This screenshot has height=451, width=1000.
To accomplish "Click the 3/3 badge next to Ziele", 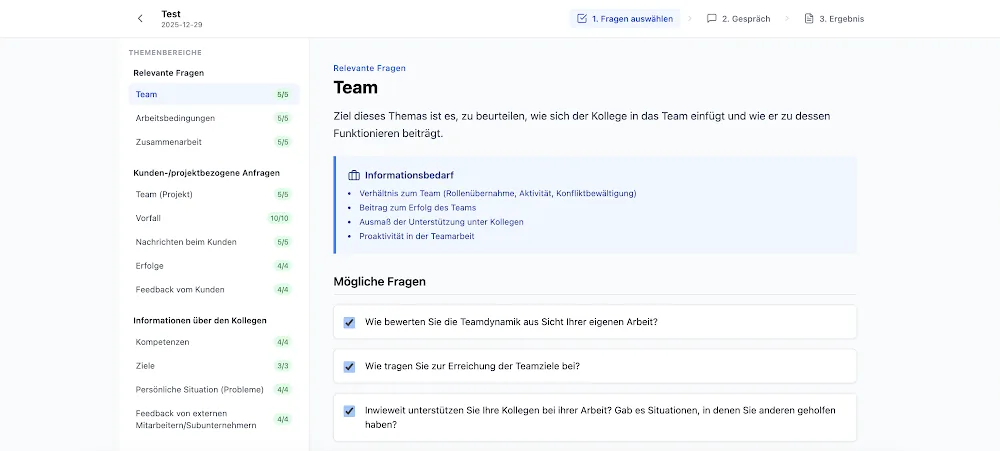I will pos(283,366).
